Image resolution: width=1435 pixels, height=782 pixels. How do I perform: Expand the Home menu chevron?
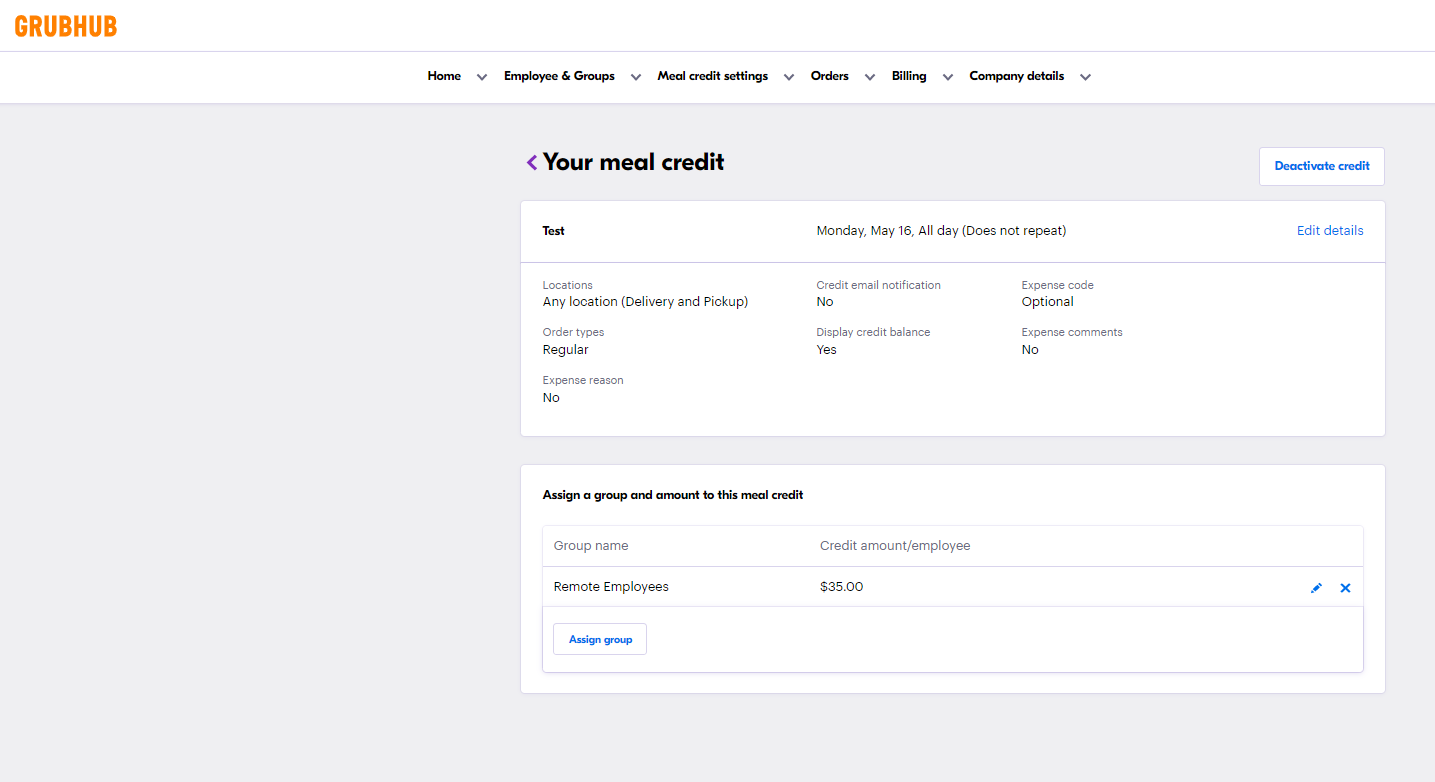click(x=482, y=77)
